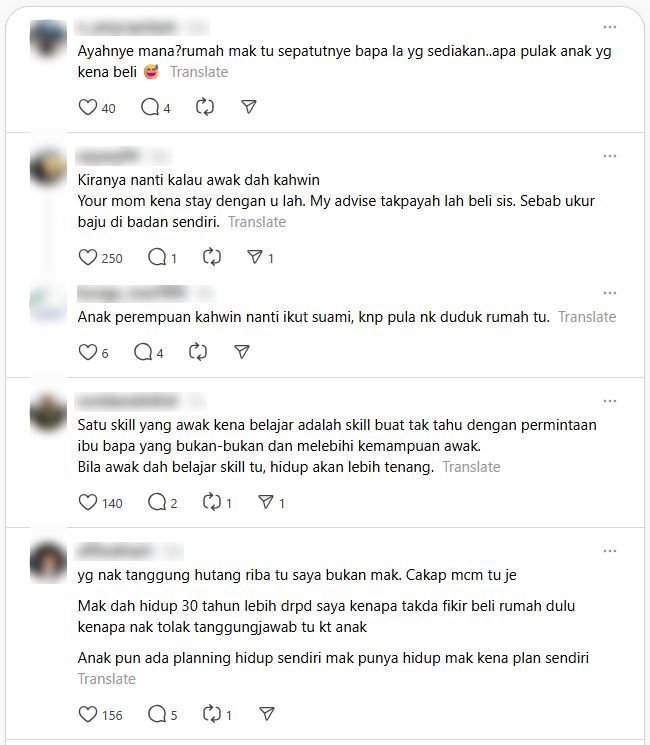This screenshot has width=650, height=745.
Task: Open the first commenter's profile picture
Action: pyautogui.click(x=48, y=39)
